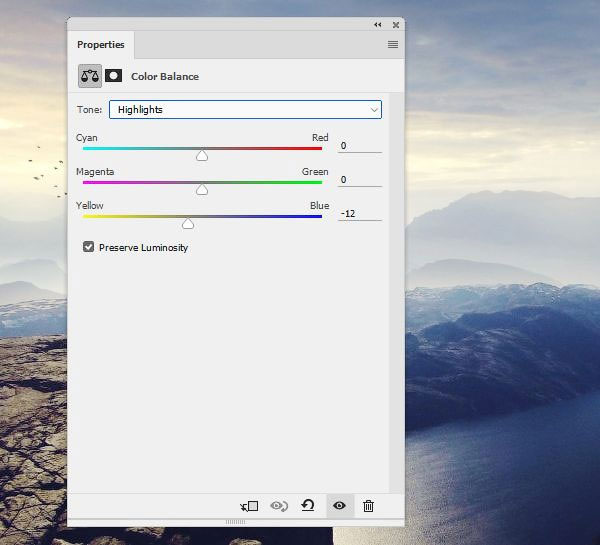Click the 'Blue' label
The height and width of the screenshot is (545, 600).
click(320, 206)
